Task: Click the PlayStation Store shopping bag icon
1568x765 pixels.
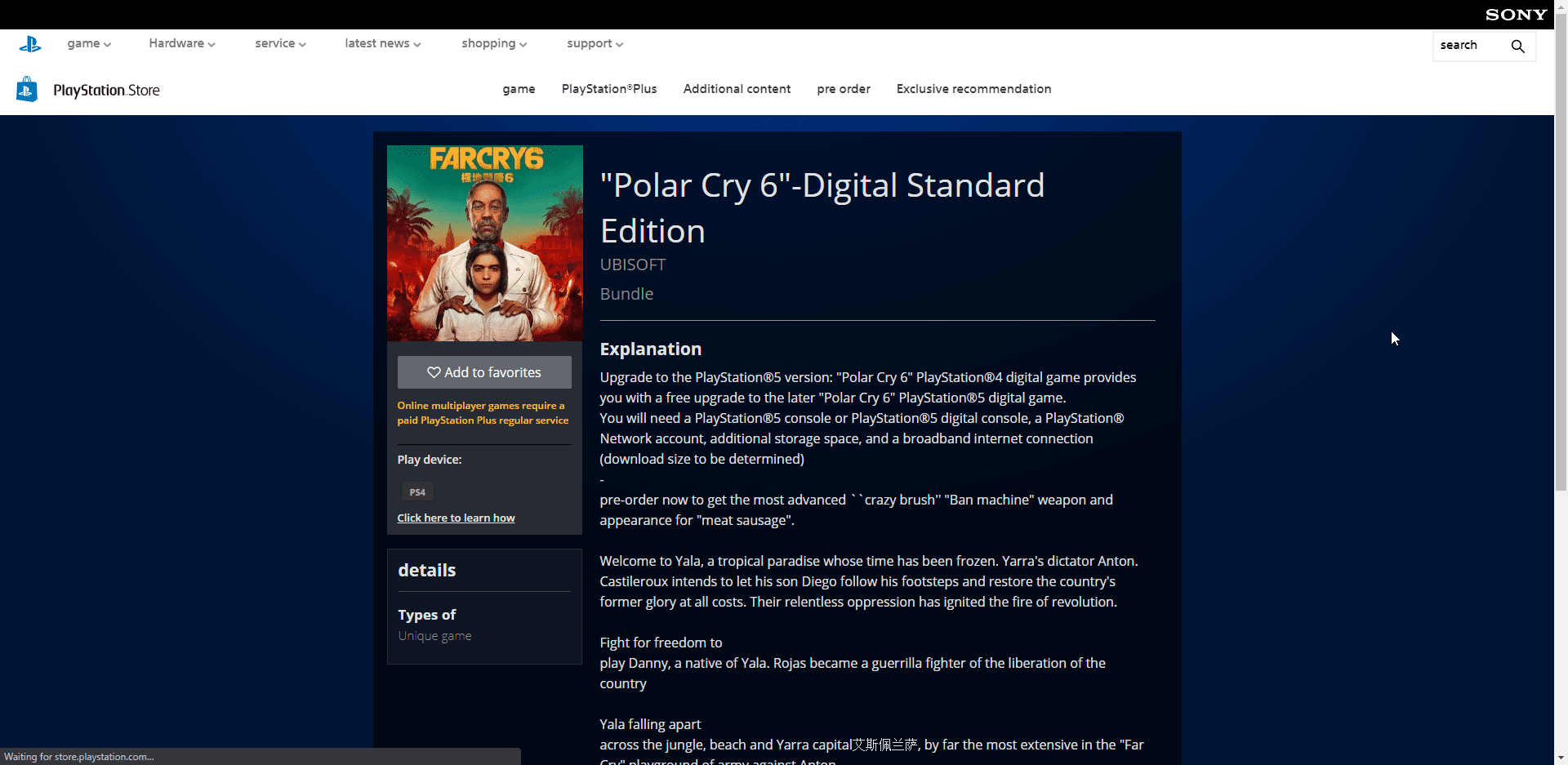Action: tap(27, 89)
